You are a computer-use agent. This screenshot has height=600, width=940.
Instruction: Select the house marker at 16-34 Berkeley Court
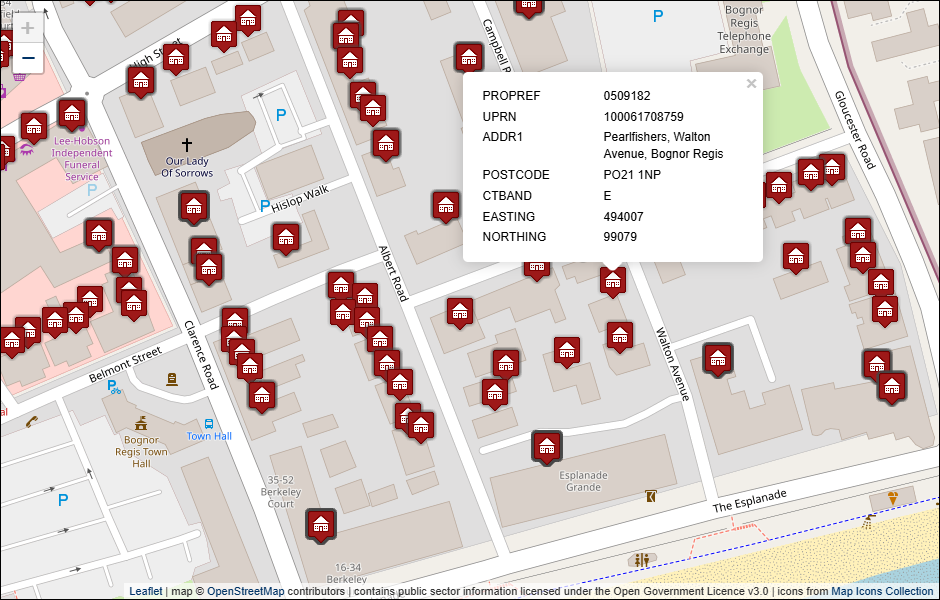[321, 524]
